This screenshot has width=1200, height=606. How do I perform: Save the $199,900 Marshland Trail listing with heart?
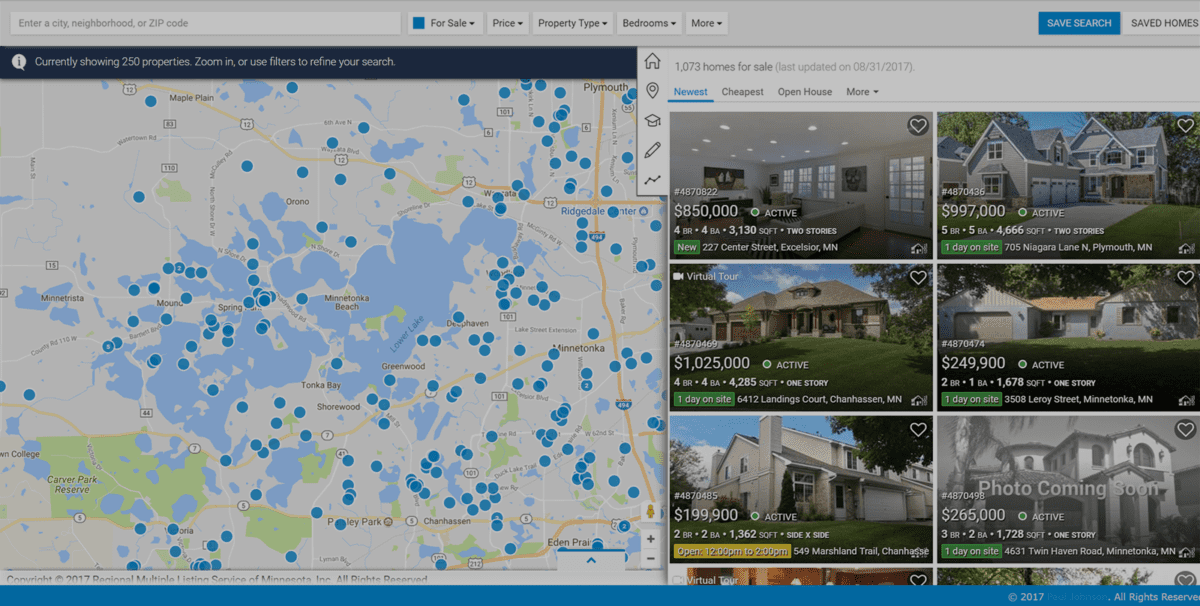click(917, 430)
